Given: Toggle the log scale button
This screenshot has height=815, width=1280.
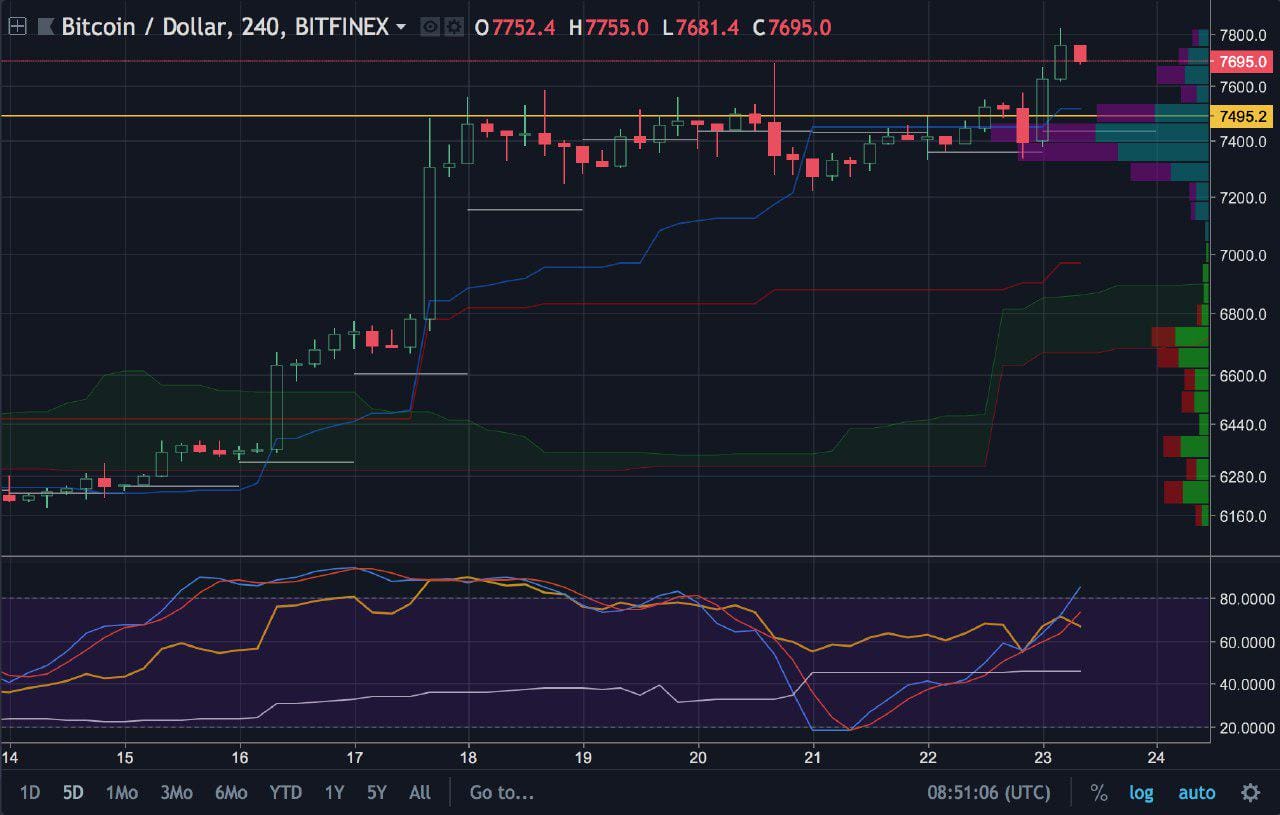Looking at the screenshot, I should coord(1141,793).
